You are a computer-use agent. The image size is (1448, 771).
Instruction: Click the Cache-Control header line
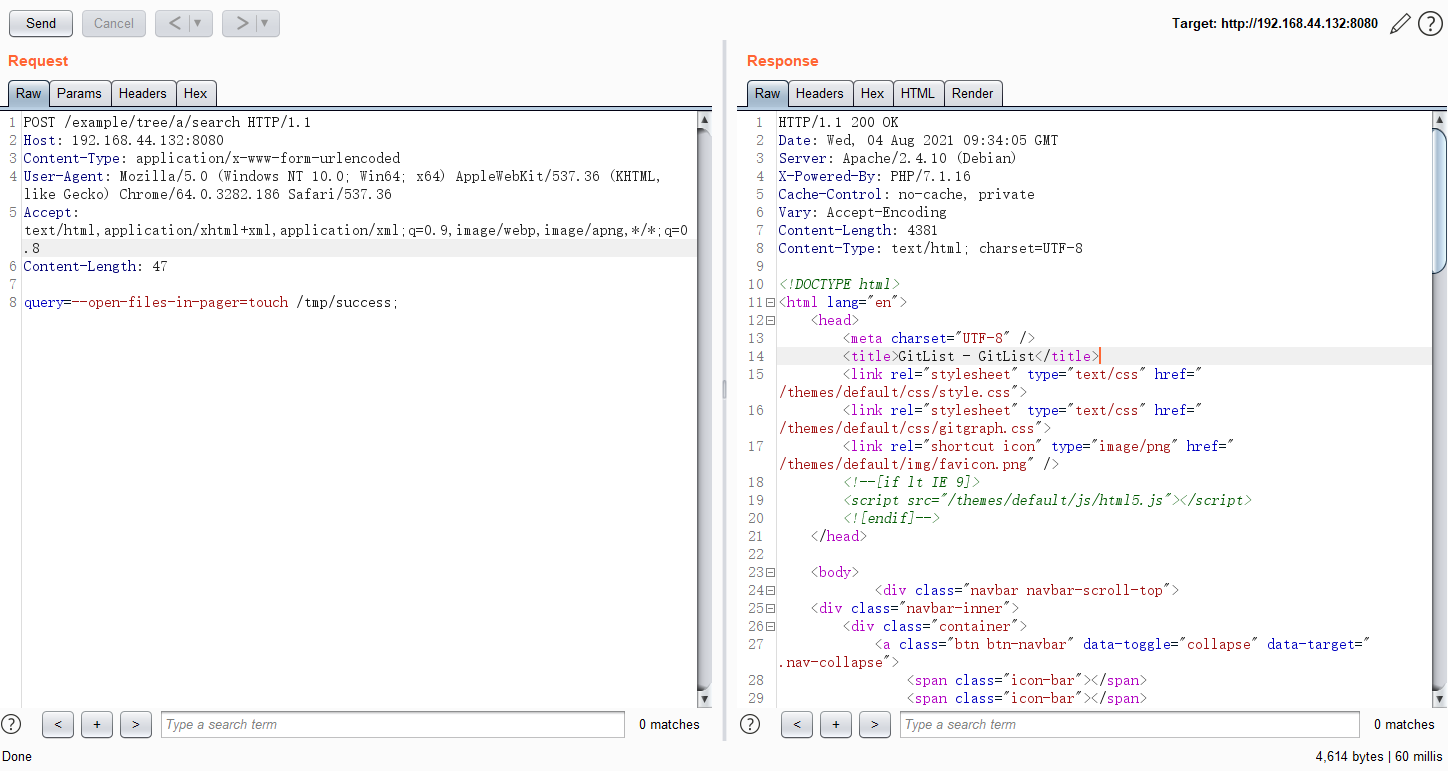906,194
